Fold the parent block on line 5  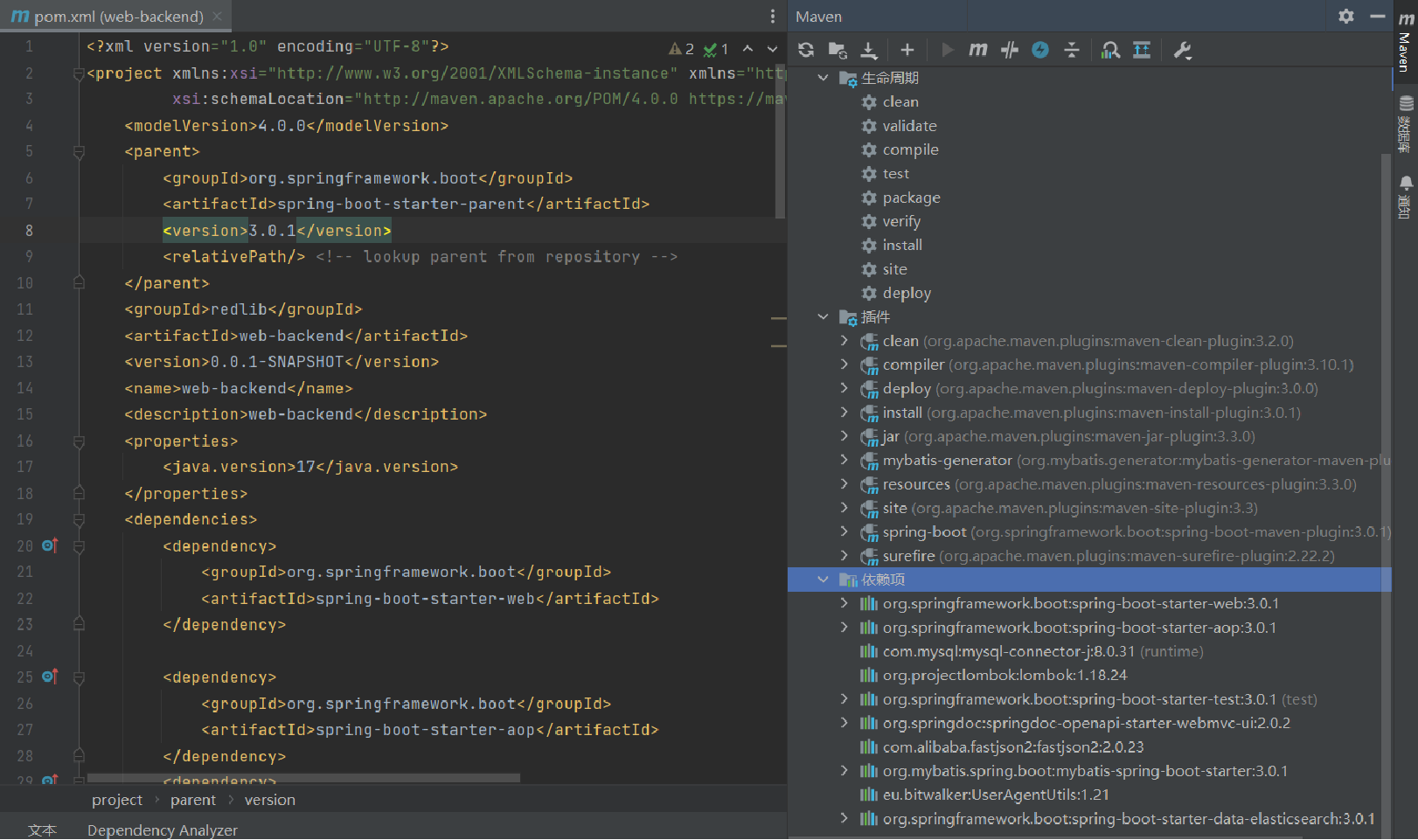[79, 152]
